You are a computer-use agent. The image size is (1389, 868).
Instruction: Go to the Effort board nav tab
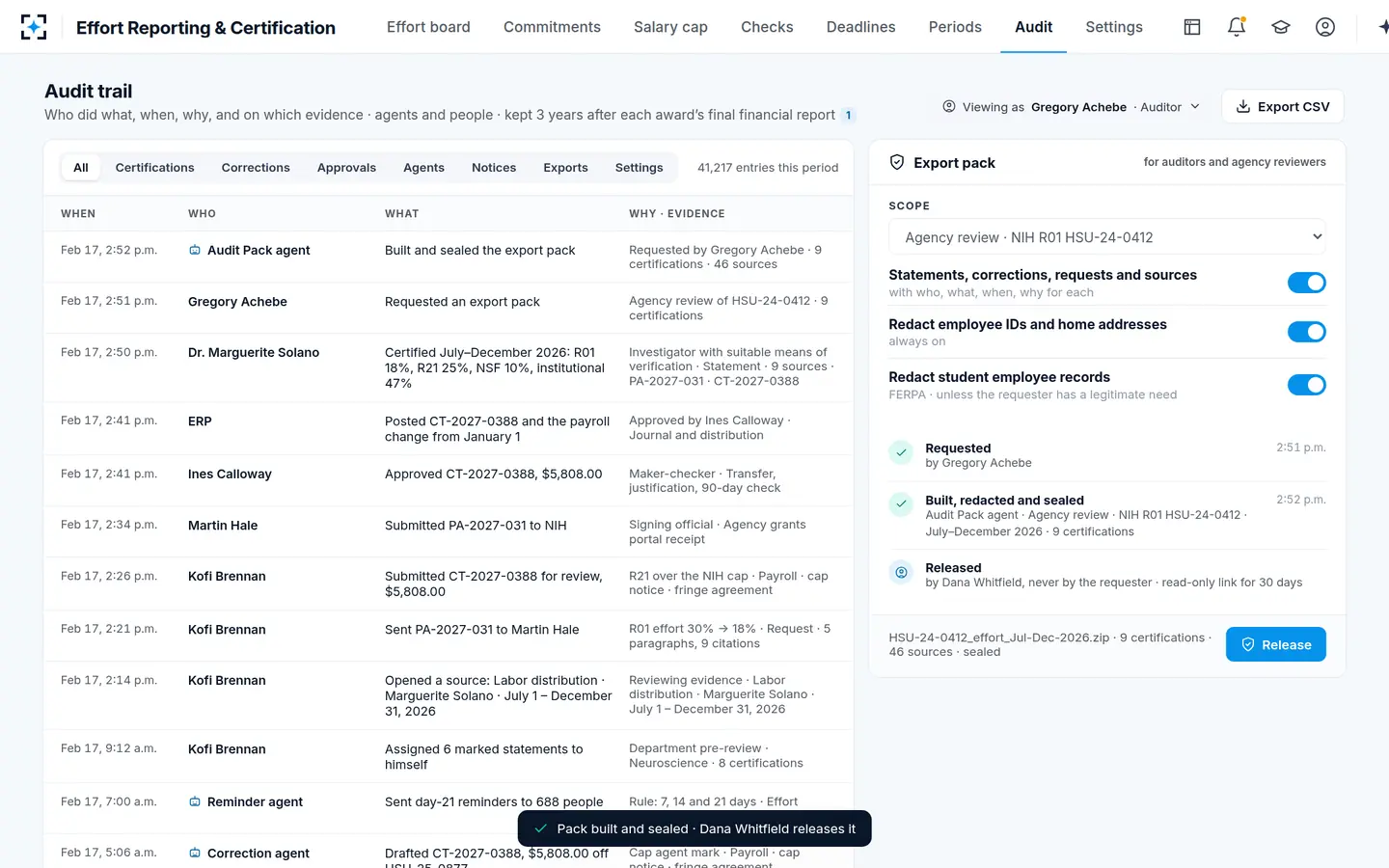(x=428, y=27)
